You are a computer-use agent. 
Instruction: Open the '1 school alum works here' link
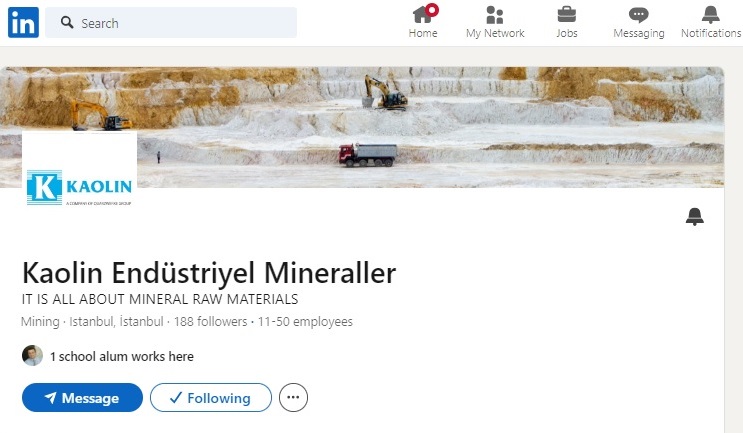tap(122, 356)
